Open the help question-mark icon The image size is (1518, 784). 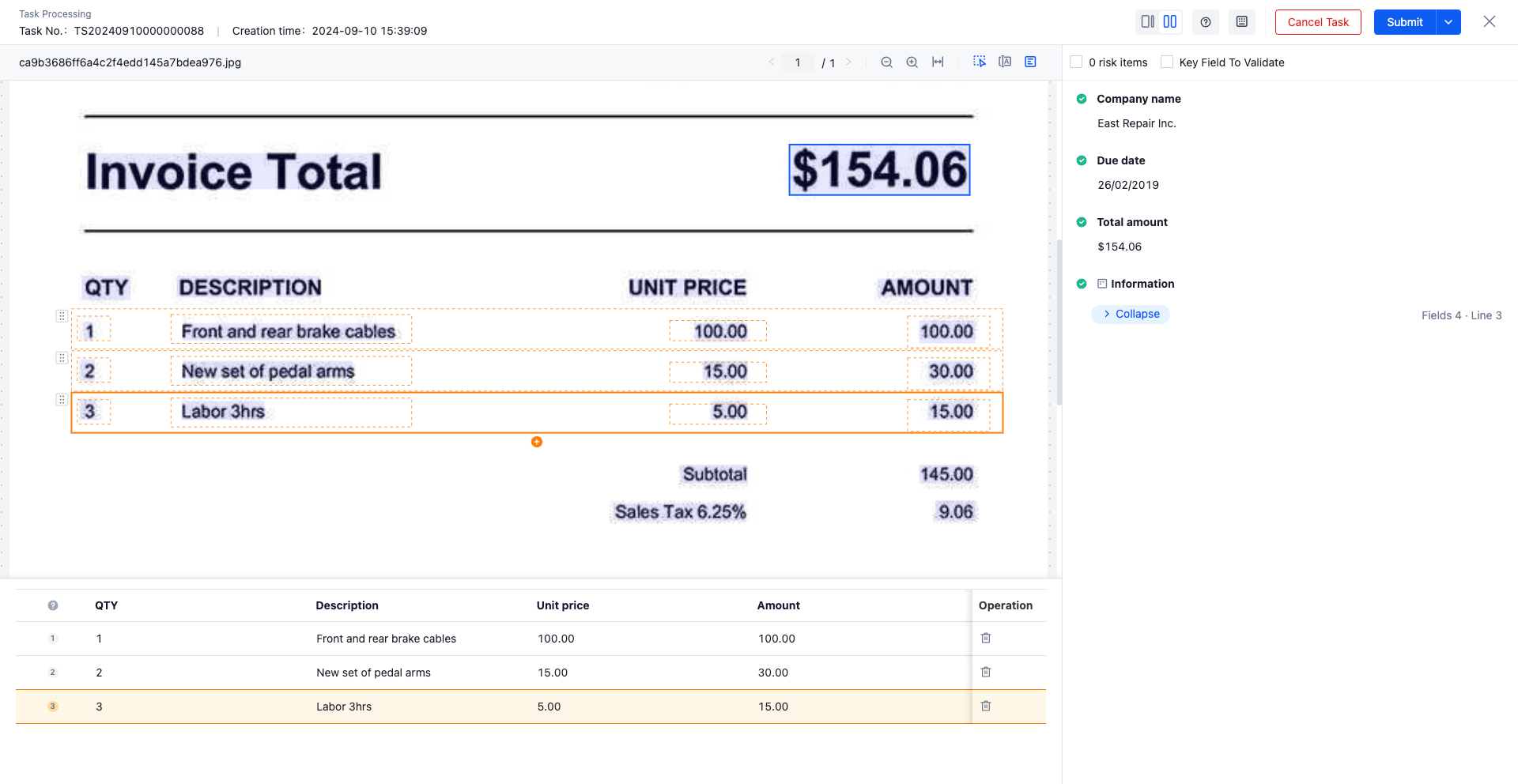coord(1206,22)
